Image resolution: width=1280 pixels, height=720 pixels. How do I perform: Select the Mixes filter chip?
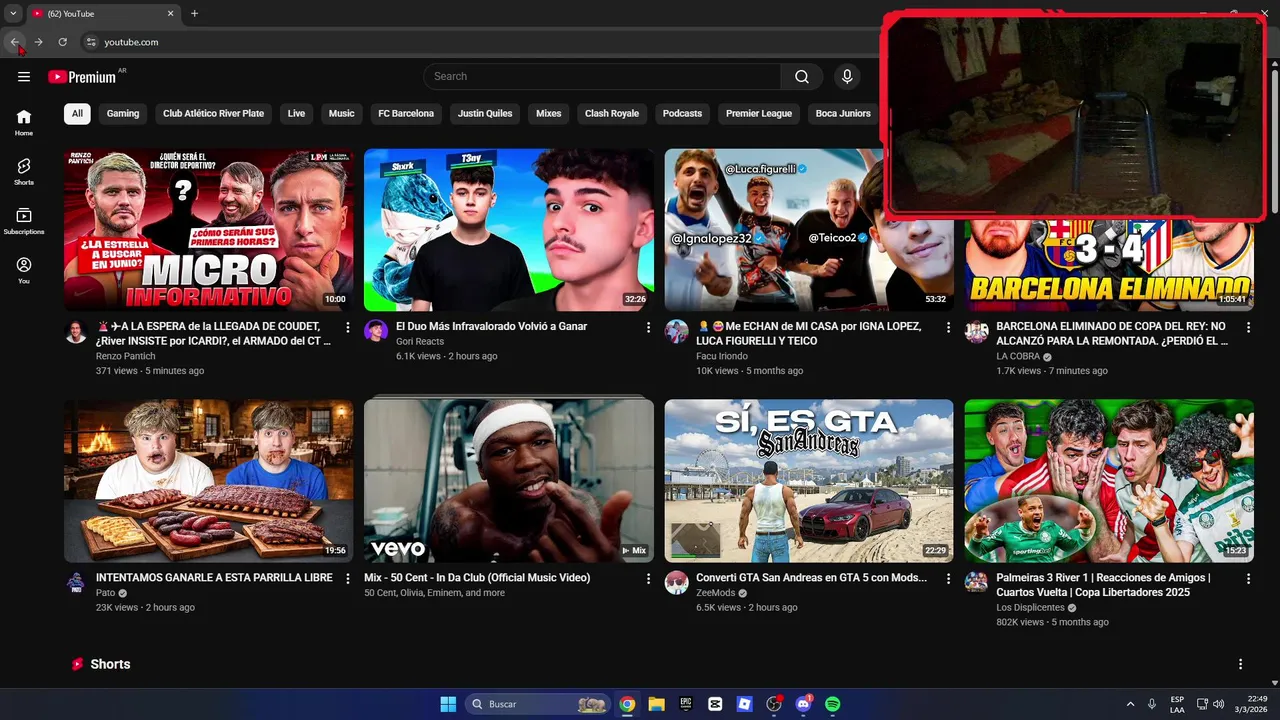tap(549, 113)
